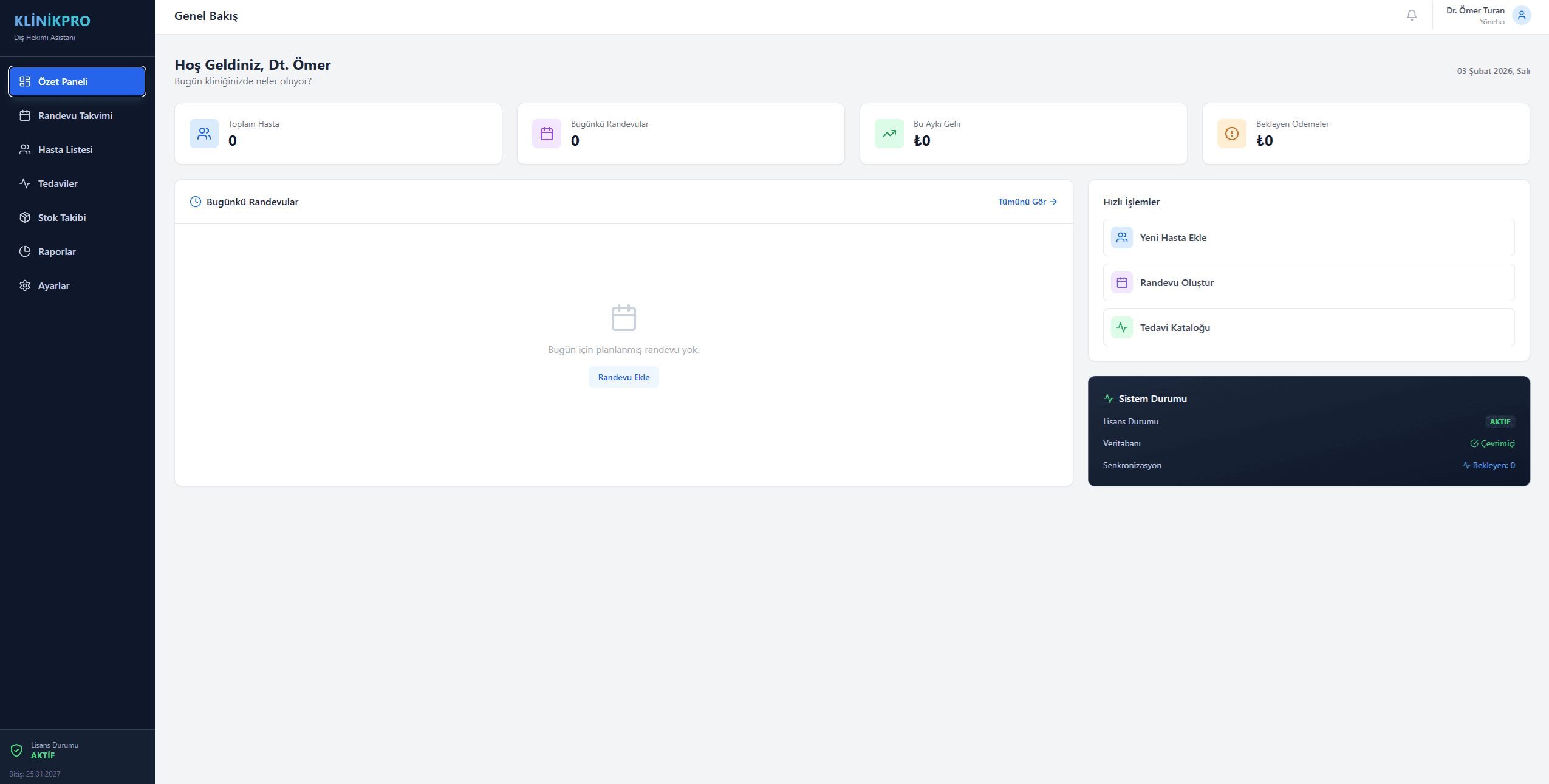1549x784 pixels.
Task: Click the orange alert icon for Bekleyen Ödemeler
Action: tap(1232, 134)
